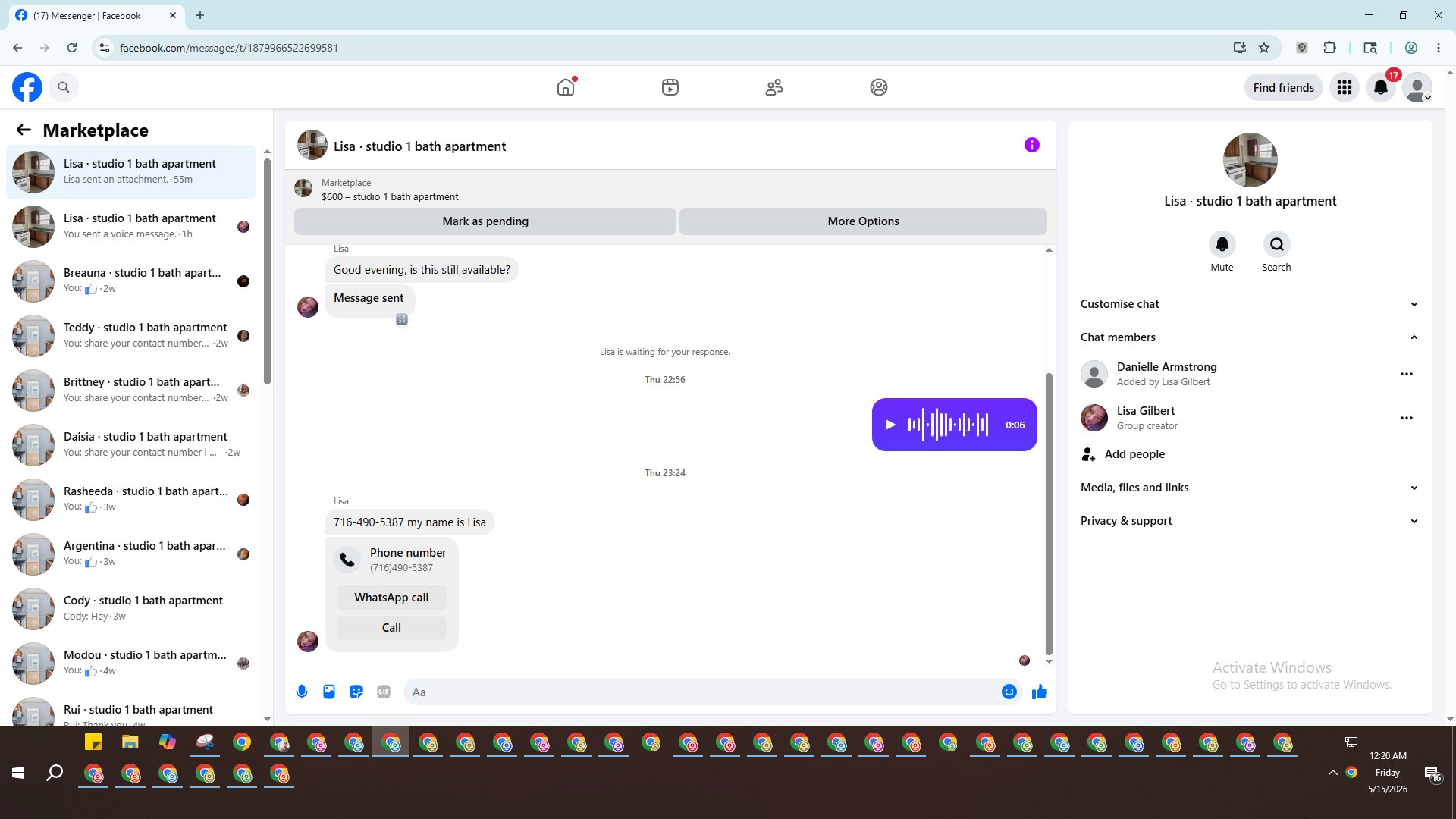Image resolution: width=1456 pixels, height=819 pixels.
Task: Click the phone icon in the phone number card
Action: pos(347,560)
